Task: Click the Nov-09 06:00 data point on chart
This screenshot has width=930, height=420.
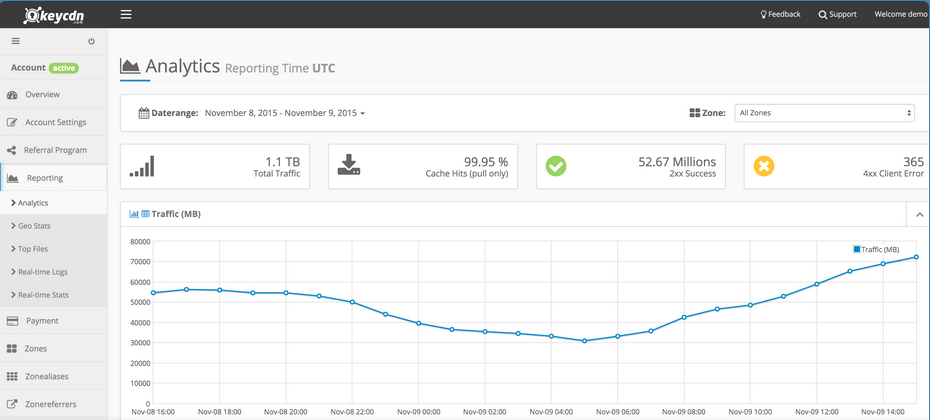Action: (617, 336)
